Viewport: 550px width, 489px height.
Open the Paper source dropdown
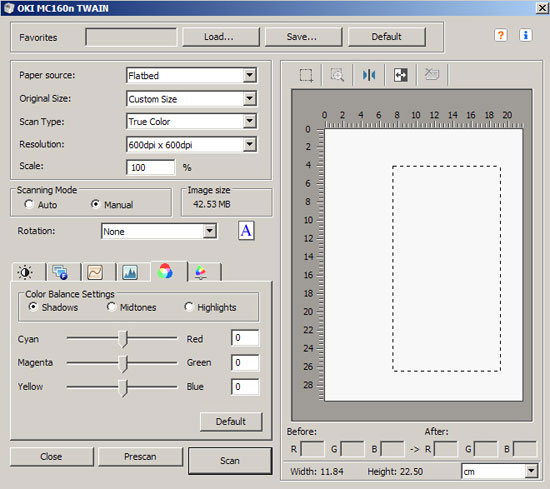point(249,75)
